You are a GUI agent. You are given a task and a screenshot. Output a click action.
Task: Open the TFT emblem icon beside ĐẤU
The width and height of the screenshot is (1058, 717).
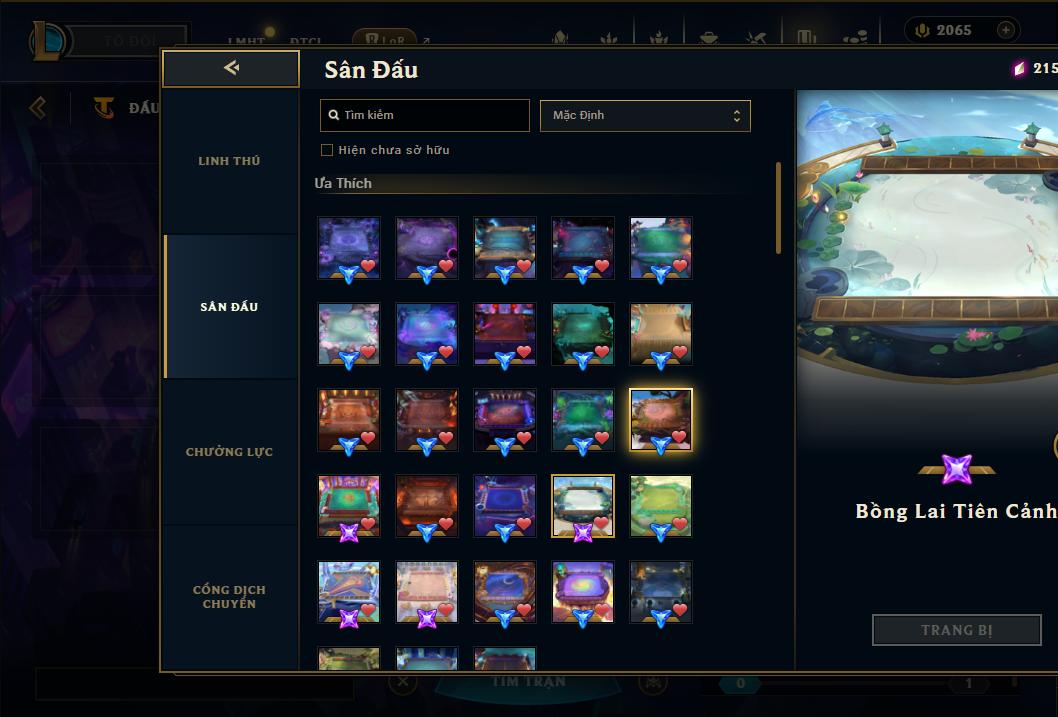103,107
